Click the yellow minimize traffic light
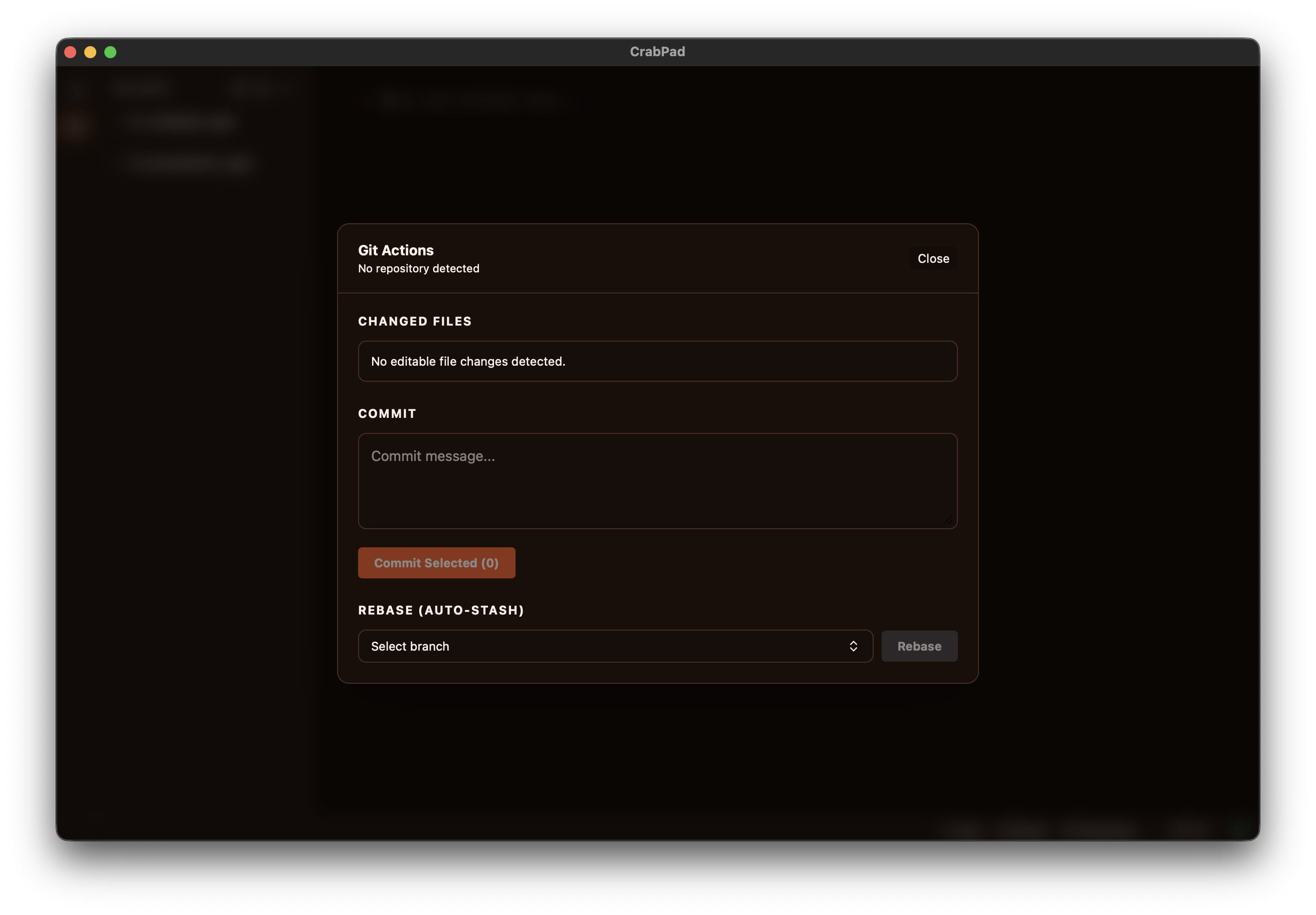Image resolution: width=1316 pixels, height=915 pixels. (90, 52)
